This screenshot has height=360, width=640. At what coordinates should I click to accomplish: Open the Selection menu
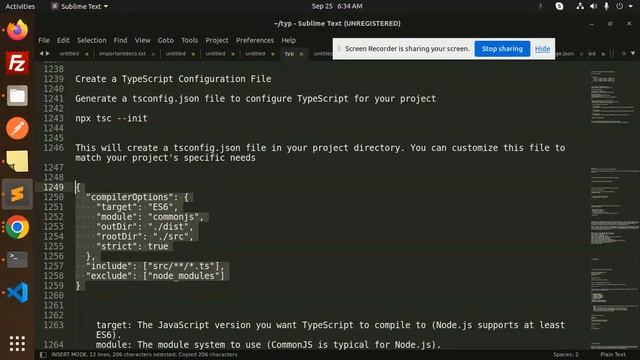[x=91, y=40]
